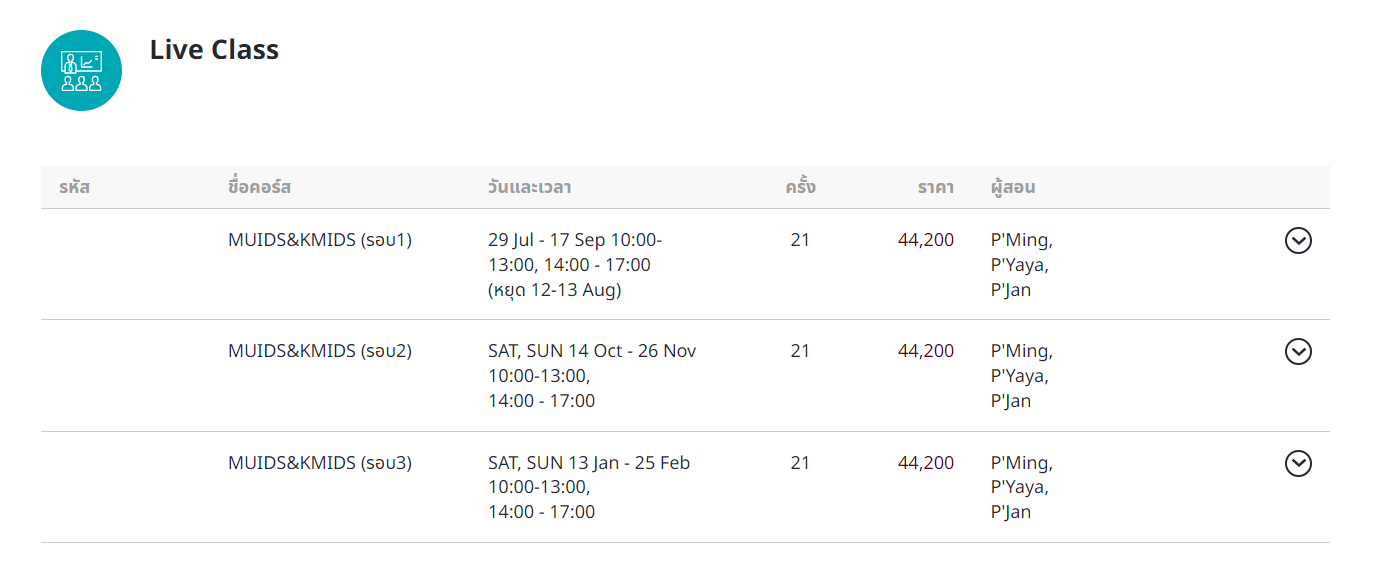Screen dimensions: 1396x567
Task: Click the ครั้ง column header
Action: (800, 186)
